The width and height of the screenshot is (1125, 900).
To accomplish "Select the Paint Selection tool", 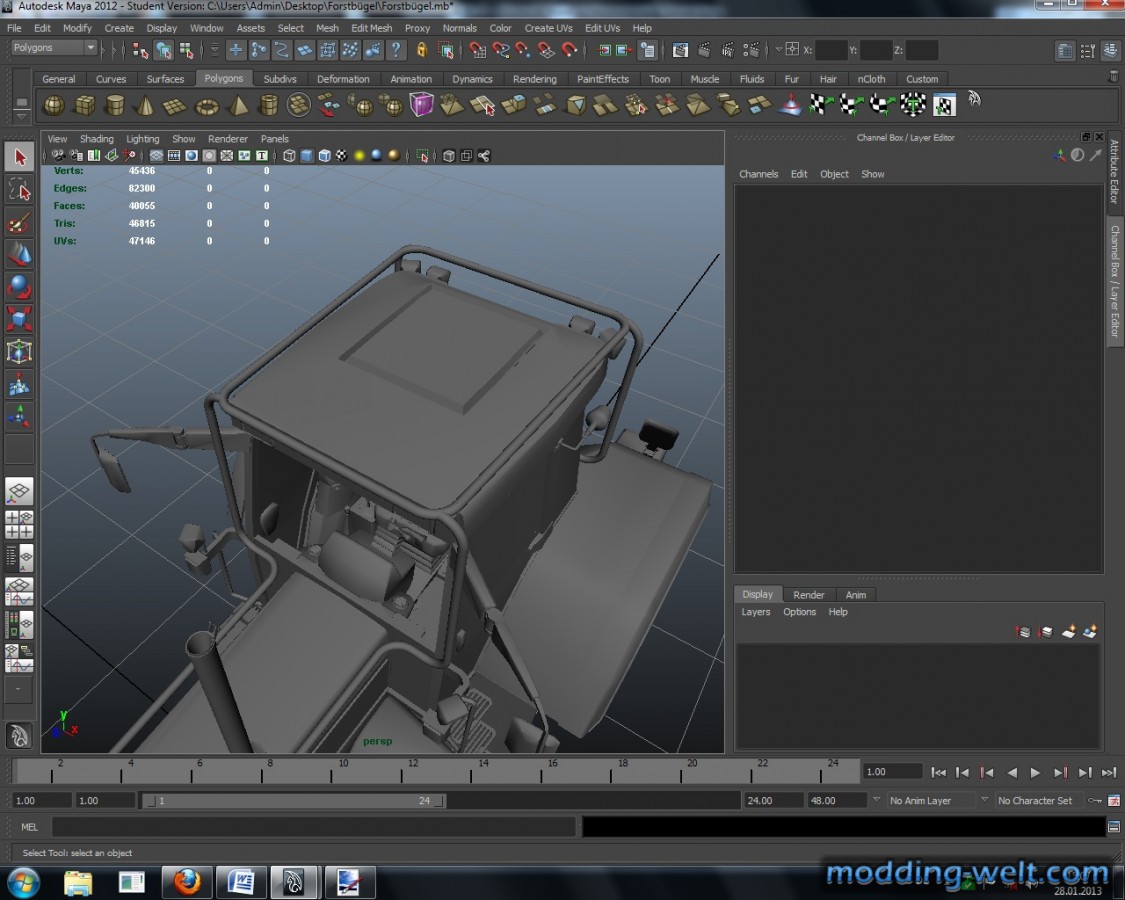I will pos(19,223).
